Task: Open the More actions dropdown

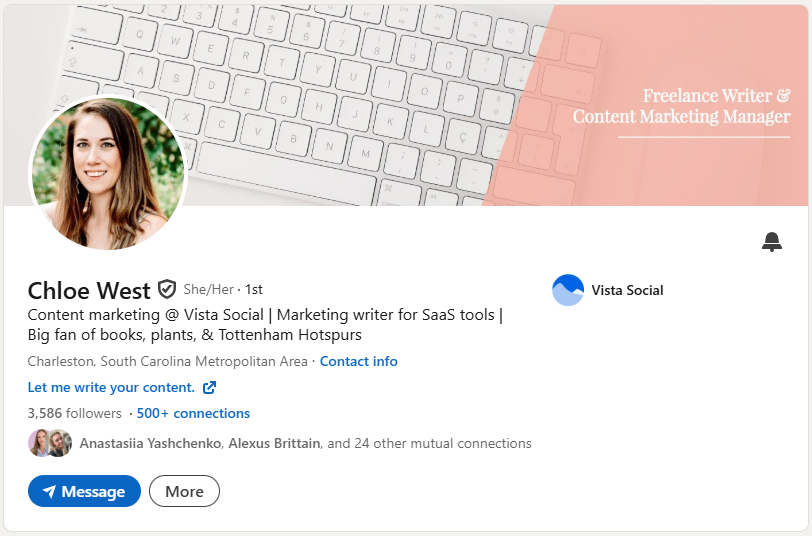Action: 184,491
